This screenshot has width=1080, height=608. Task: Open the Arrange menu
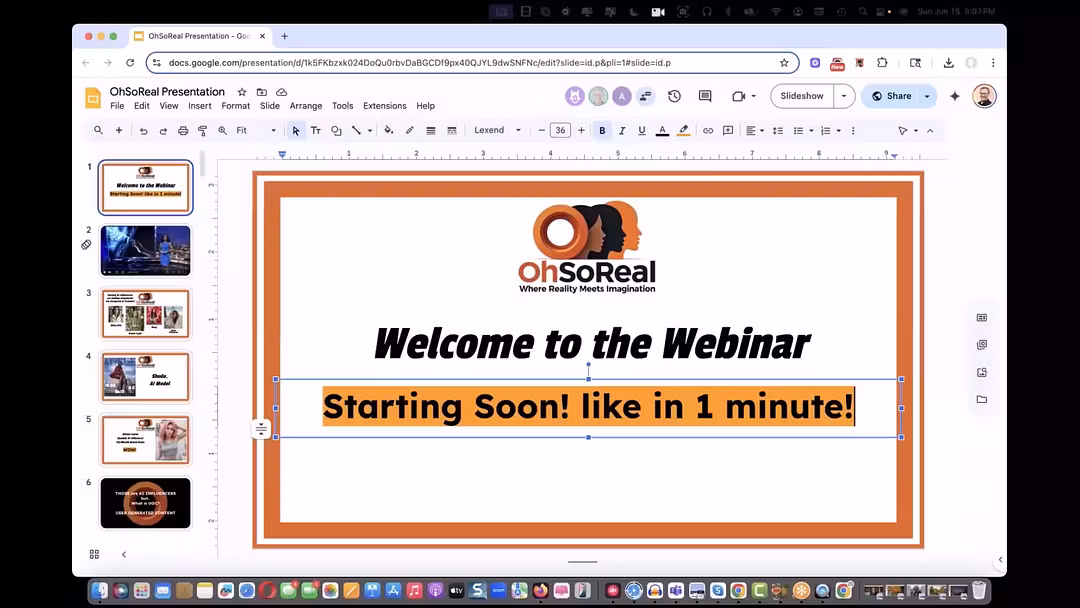306,106
